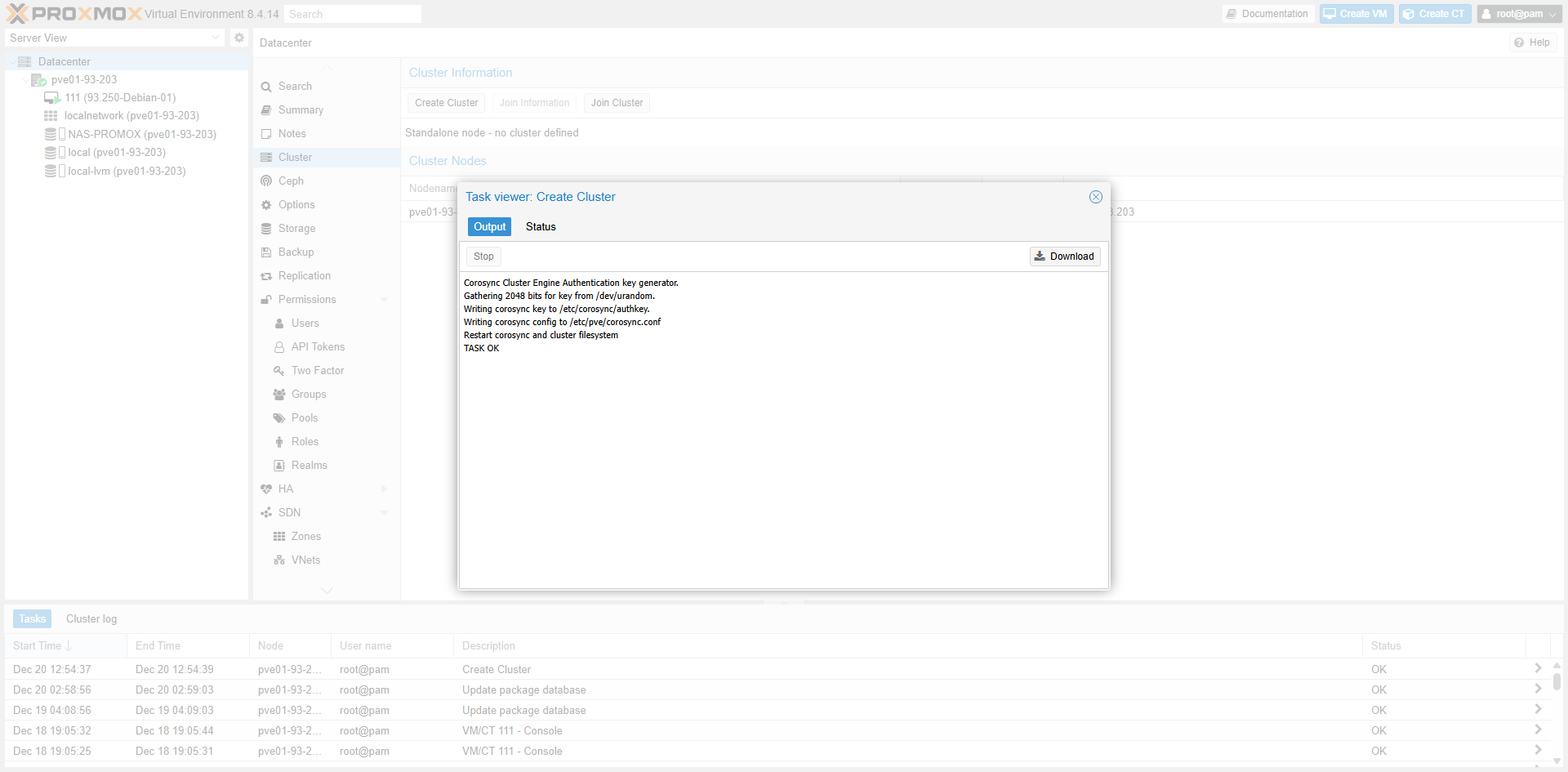Switch to the Cluster log tab
The width and height of the screenshot is (1568, 772).
click(91, 619)
